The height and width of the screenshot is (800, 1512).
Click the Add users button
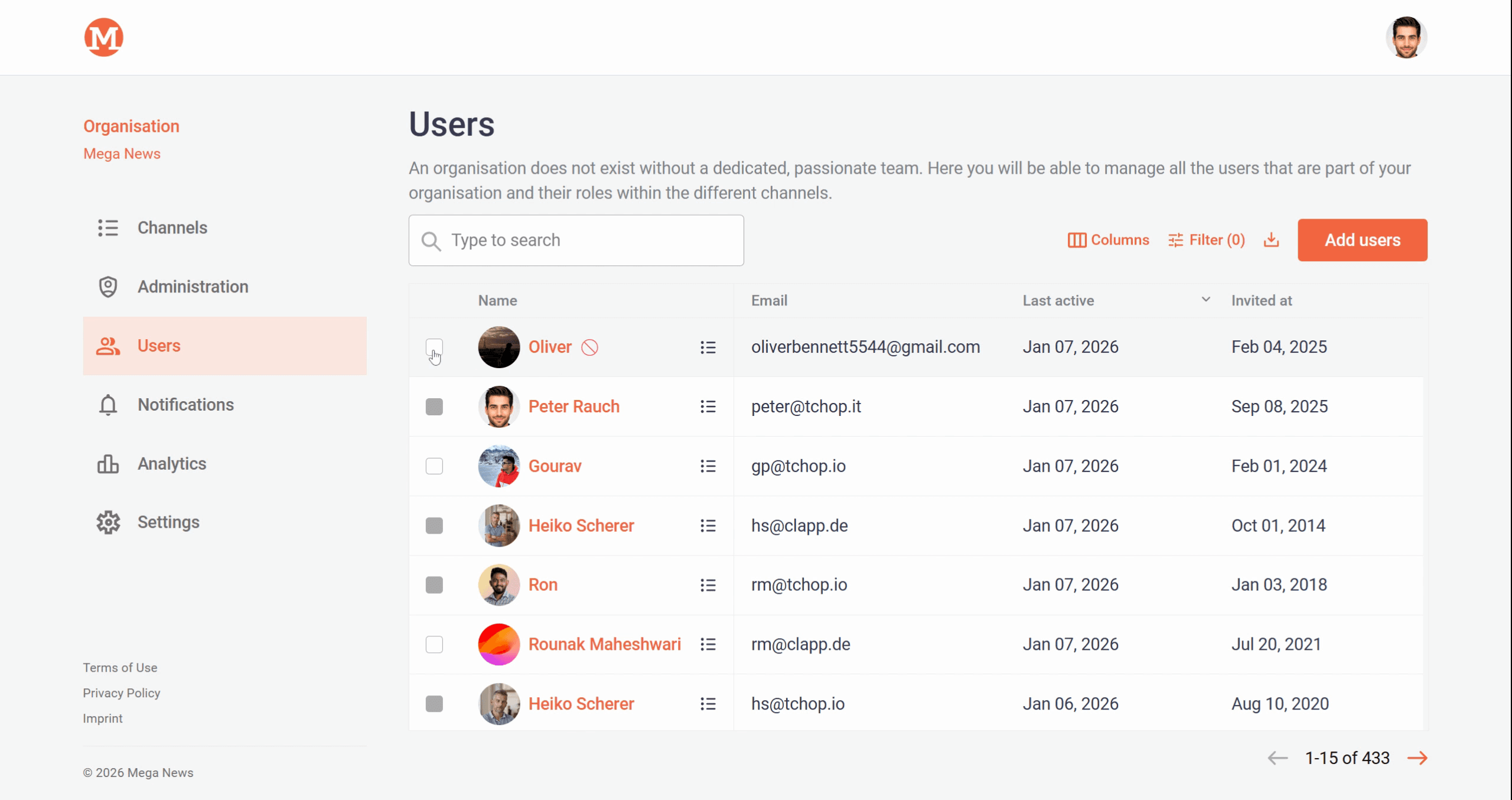pos(1362,240)
